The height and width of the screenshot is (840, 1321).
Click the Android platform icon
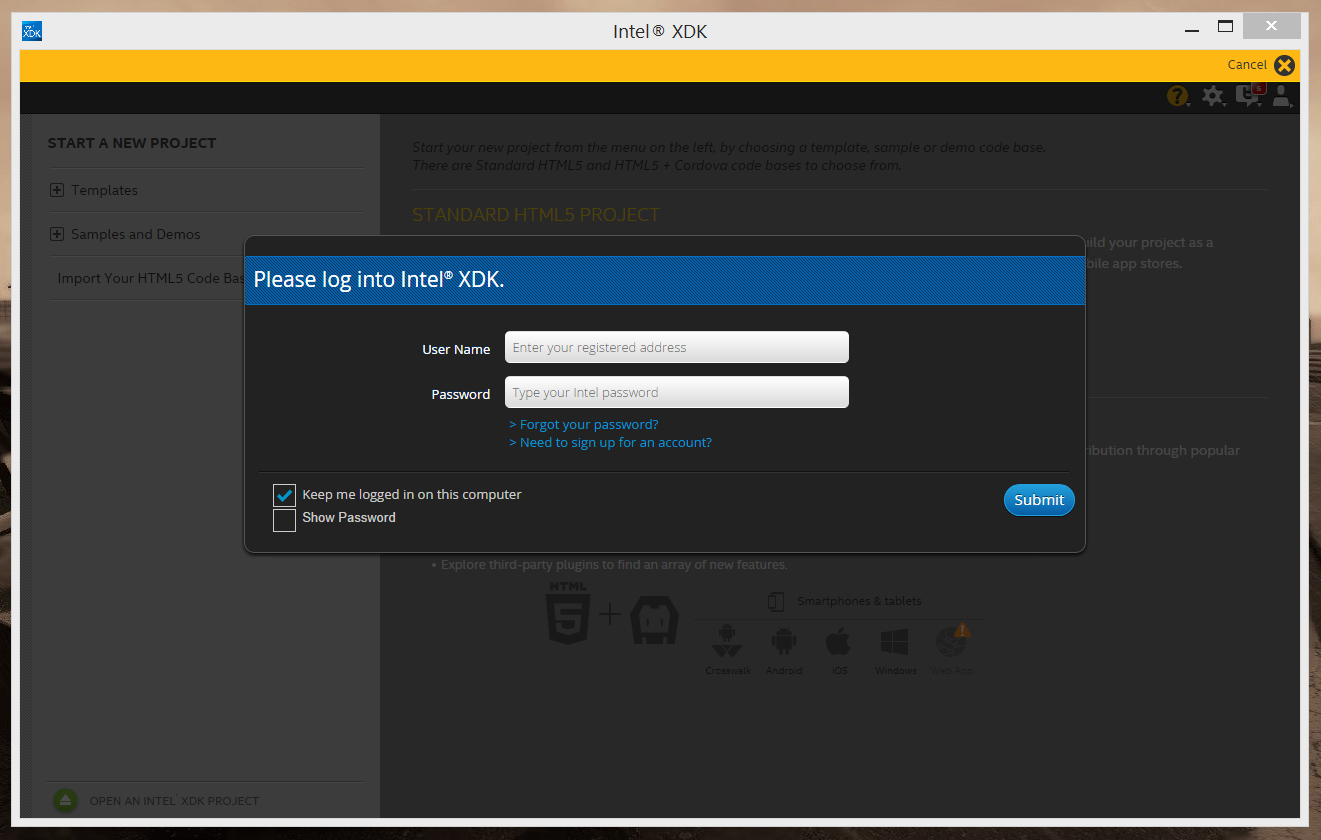[x=784, y=642]
